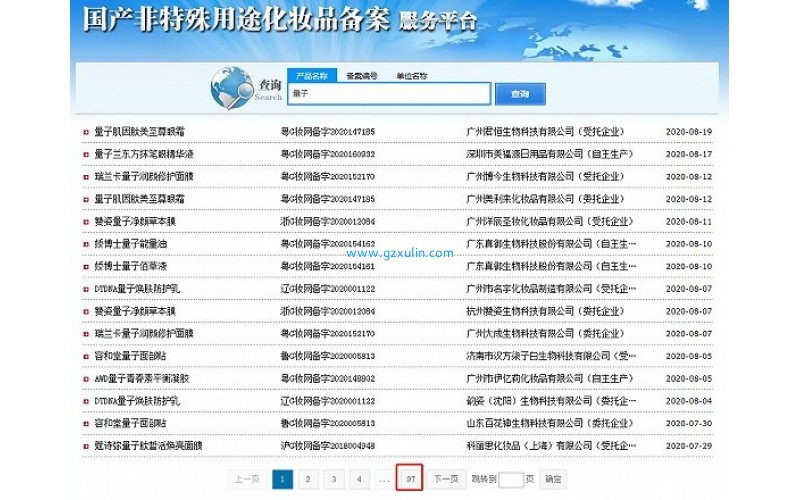Screen dimensions: 800x500
Task: Open 容和堂量子 product dated 2020-08-05
Action: 130,356
